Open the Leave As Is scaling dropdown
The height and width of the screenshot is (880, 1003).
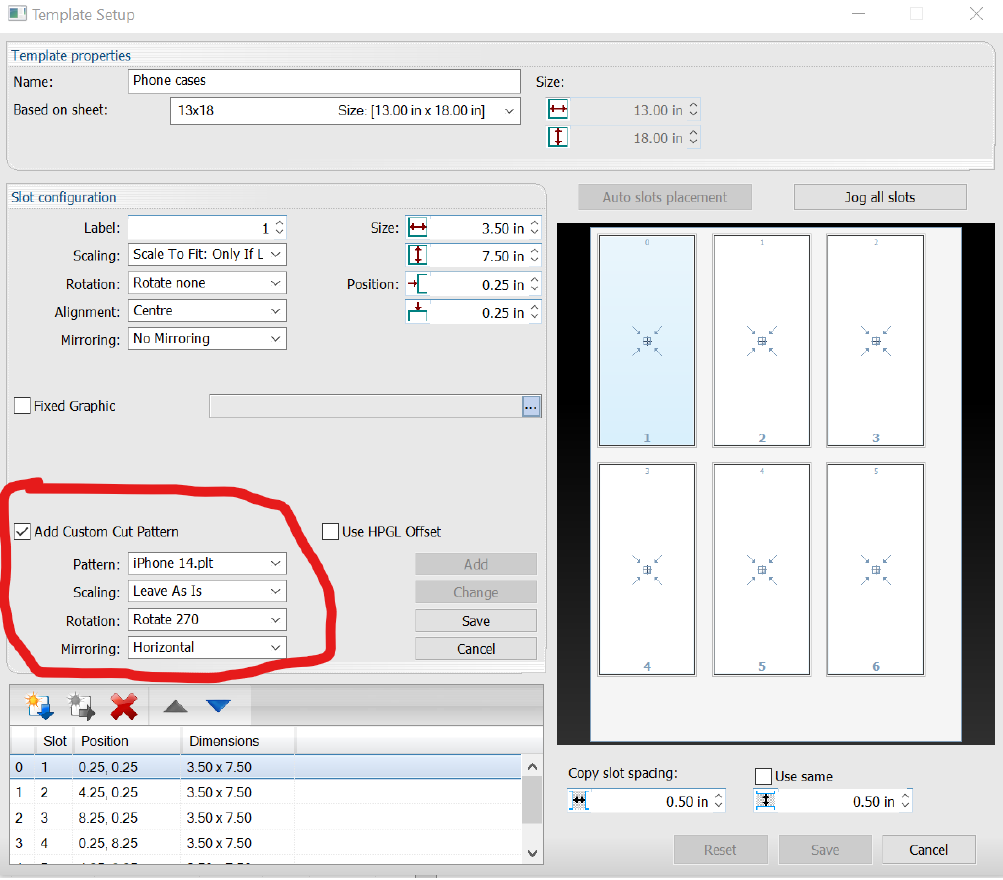tap(207, 592)
